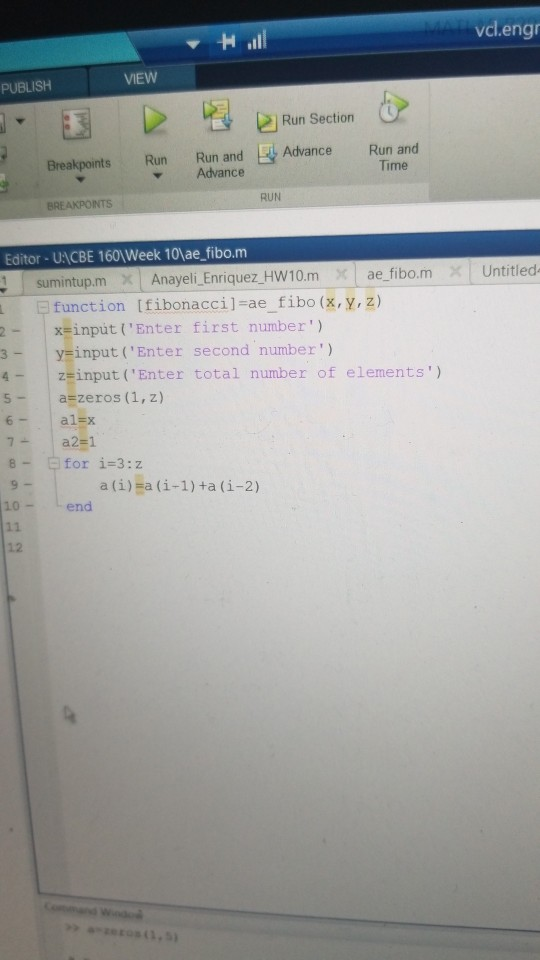
Task: Click the connection icon beside signal bars
Action: [x=227, y=42]
